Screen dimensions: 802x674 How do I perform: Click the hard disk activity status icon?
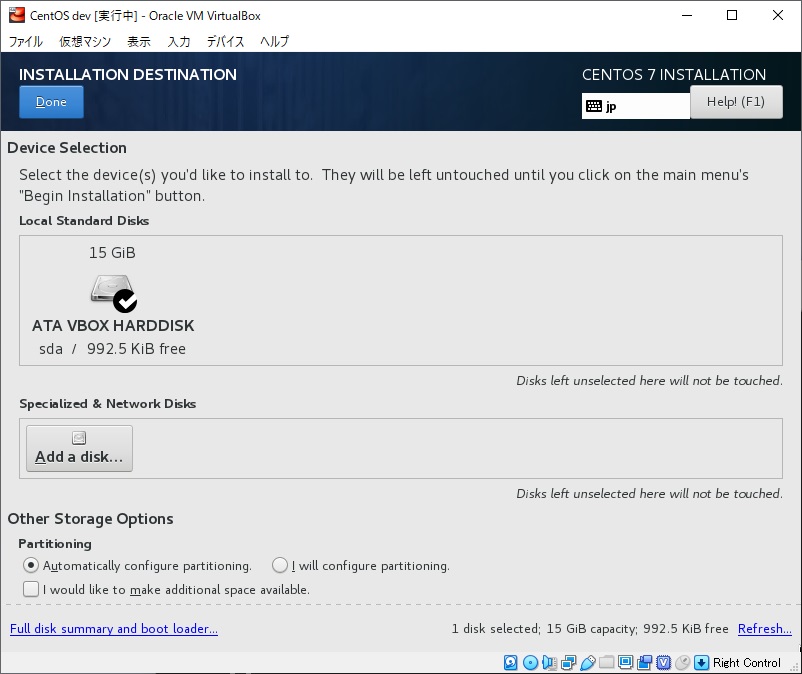(x=510, y=663)
